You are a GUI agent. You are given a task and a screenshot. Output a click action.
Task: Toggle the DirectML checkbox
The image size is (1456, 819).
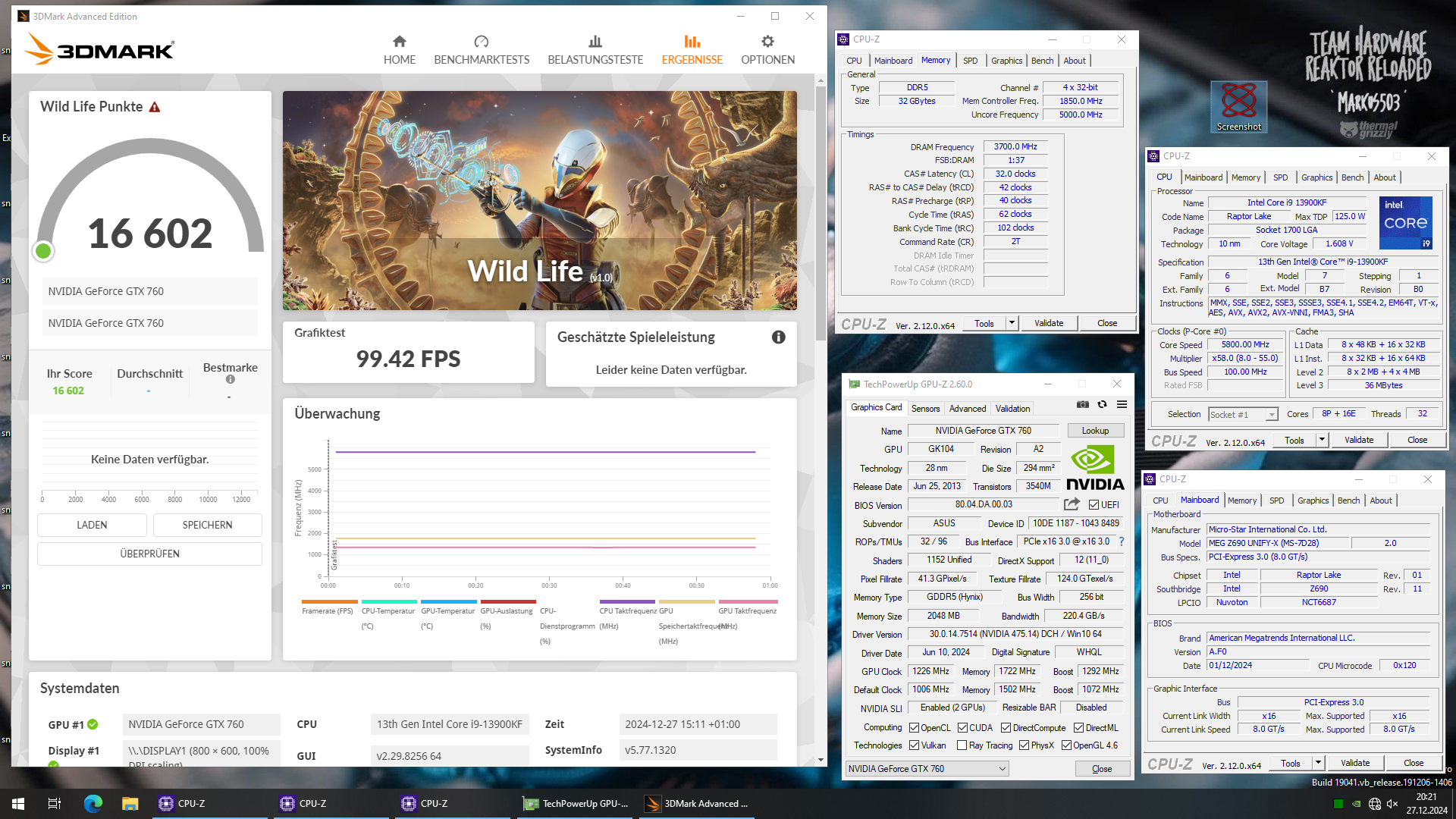pos(1078,728)
